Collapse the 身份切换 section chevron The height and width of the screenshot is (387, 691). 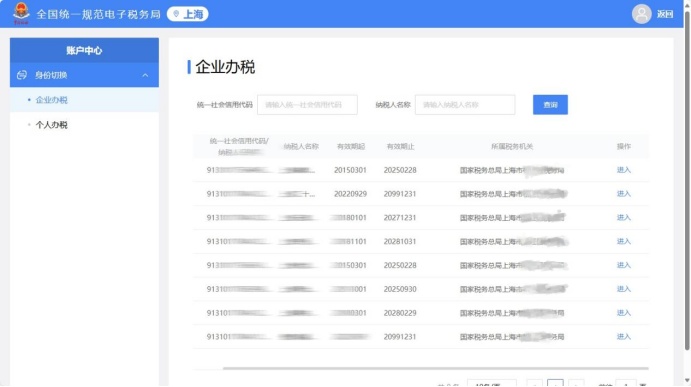pos(145,75)
